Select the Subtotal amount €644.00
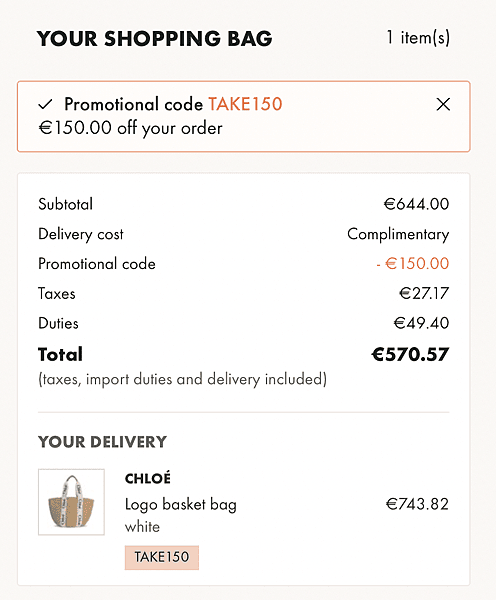This screenshot has height=600, width=496. click(416, 204)
